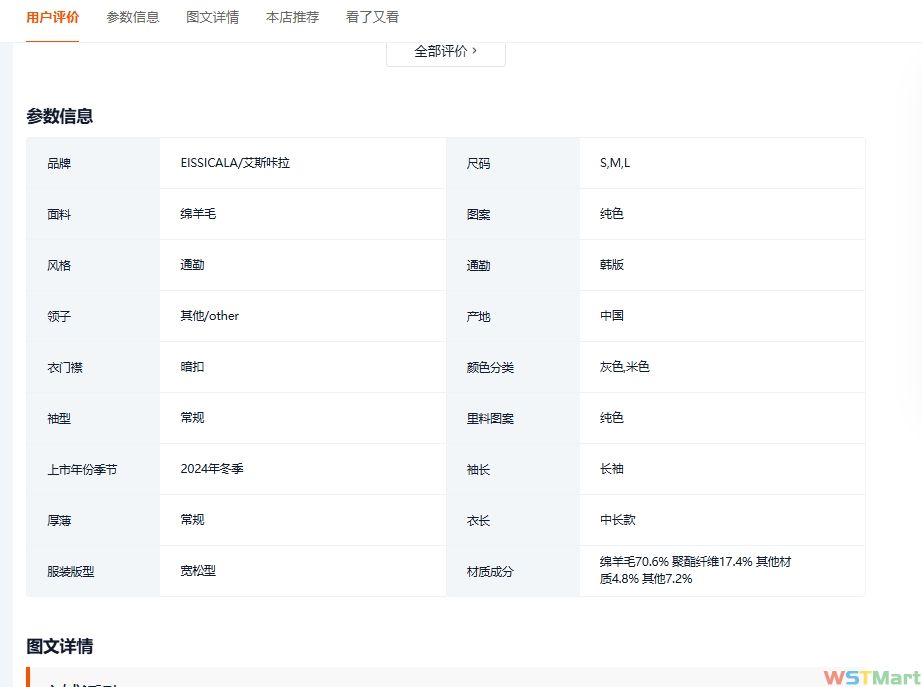Select the 2024年冬季 season value

point(212,469)
